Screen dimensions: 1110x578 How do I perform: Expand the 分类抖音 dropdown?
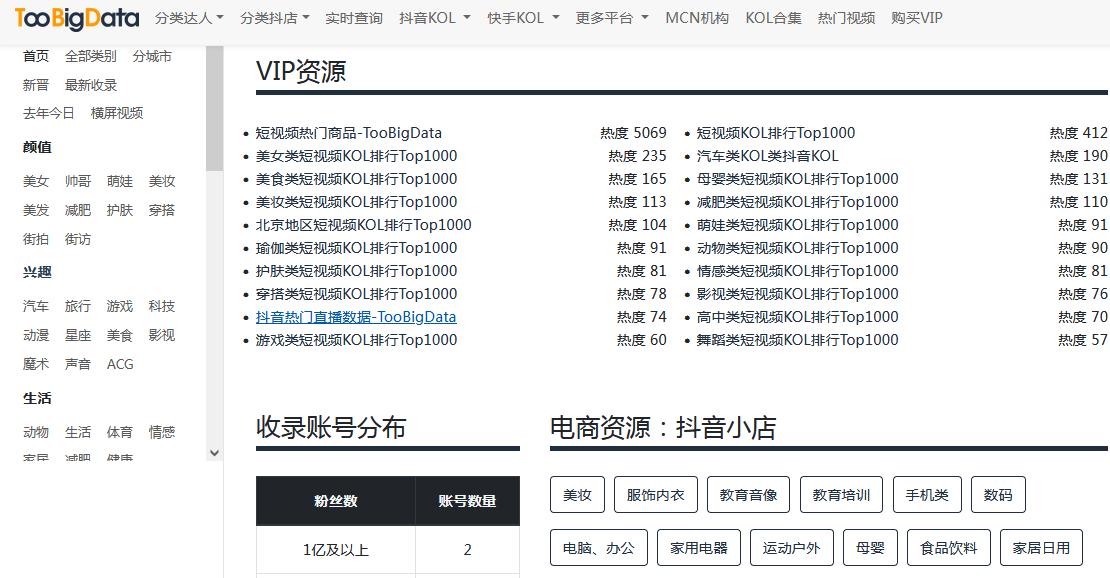pos(276,17)
